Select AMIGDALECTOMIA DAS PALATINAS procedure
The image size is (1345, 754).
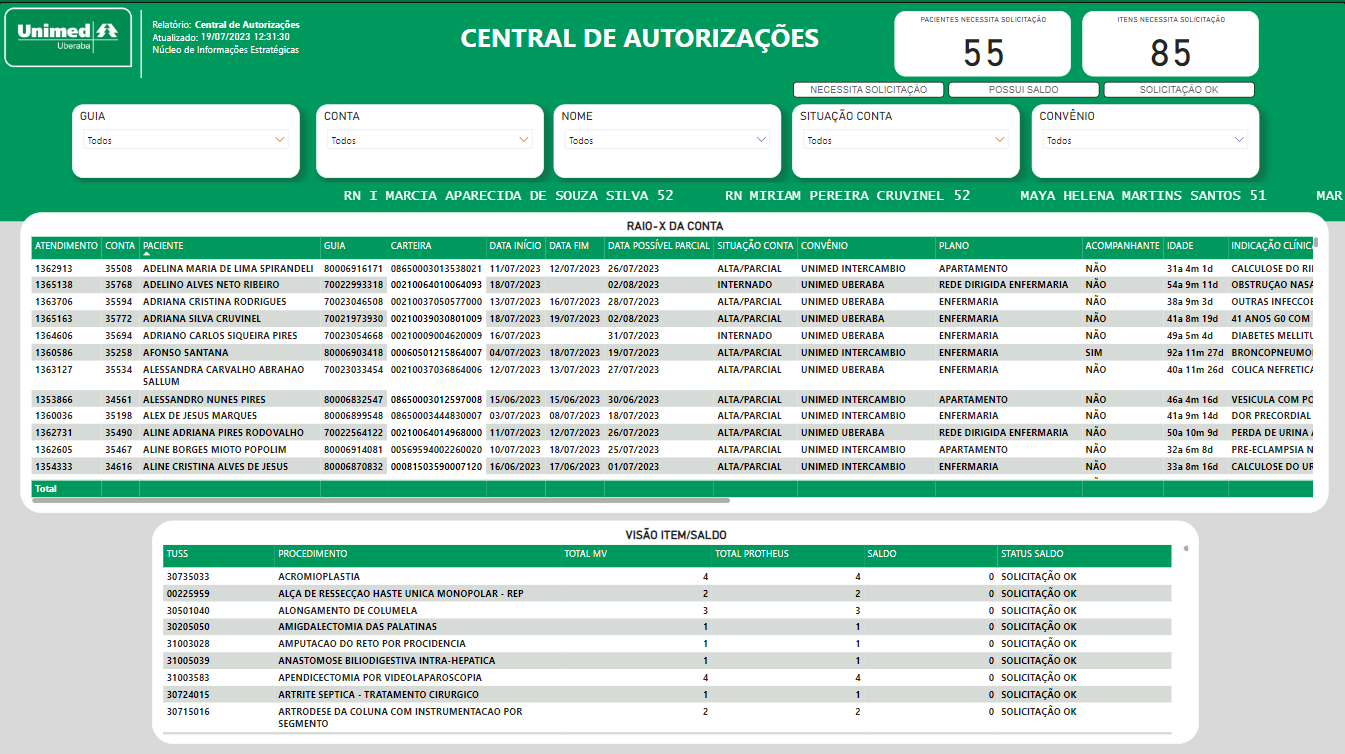[357, 627]
